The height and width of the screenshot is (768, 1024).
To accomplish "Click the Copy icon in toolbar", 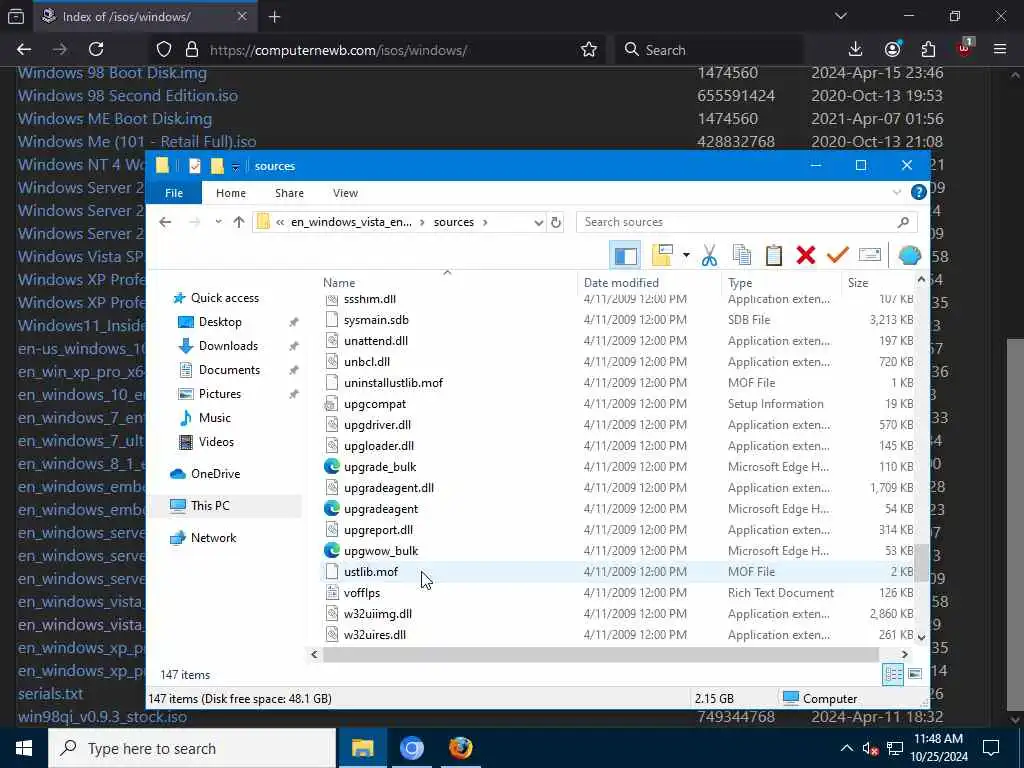I will (741, 255).
